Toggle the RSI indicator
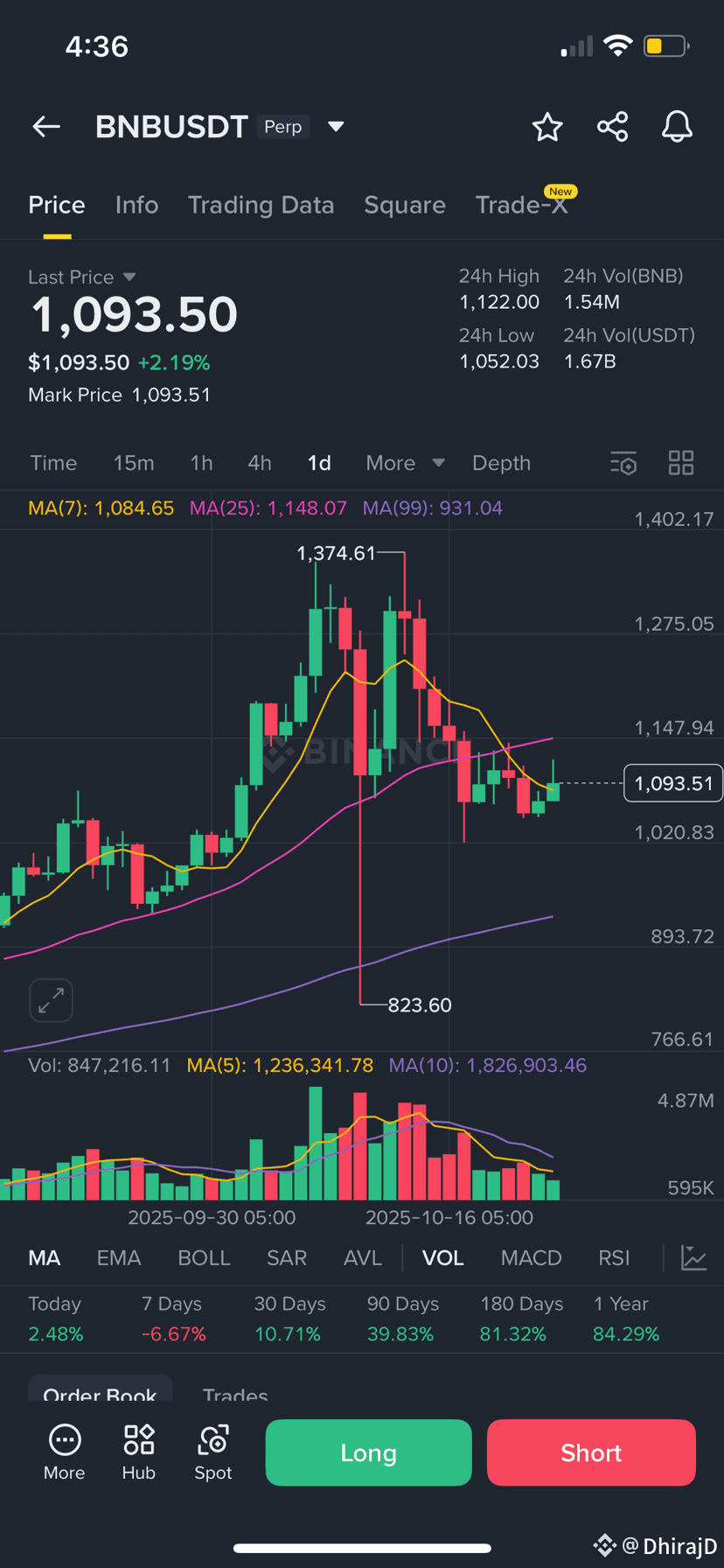The image size is (724, 1568). click(x=614, y=1258)
